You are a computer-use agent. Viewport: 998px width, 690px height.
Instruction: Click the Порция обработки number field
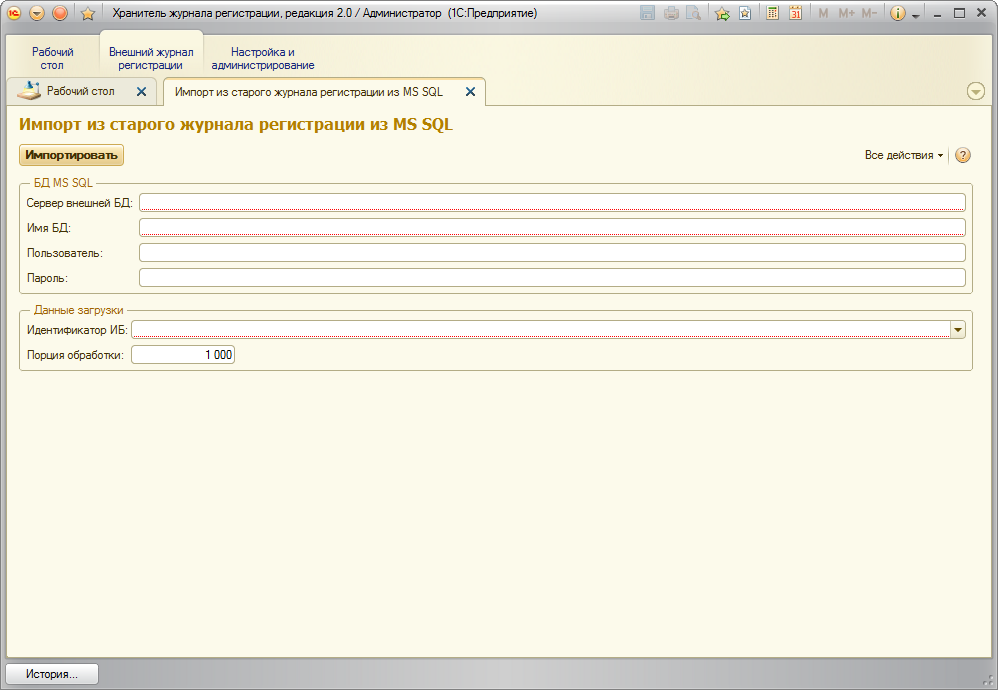(183, 355)
